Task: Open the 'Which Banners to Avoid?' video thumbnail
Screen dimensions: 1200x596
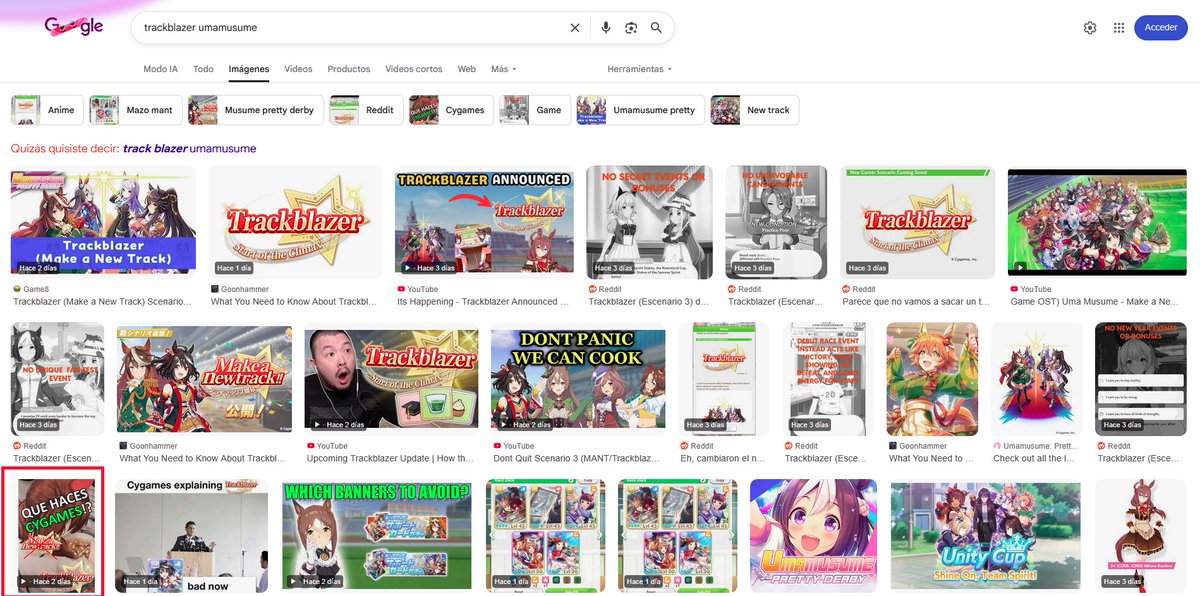Action: click(377, 535)
